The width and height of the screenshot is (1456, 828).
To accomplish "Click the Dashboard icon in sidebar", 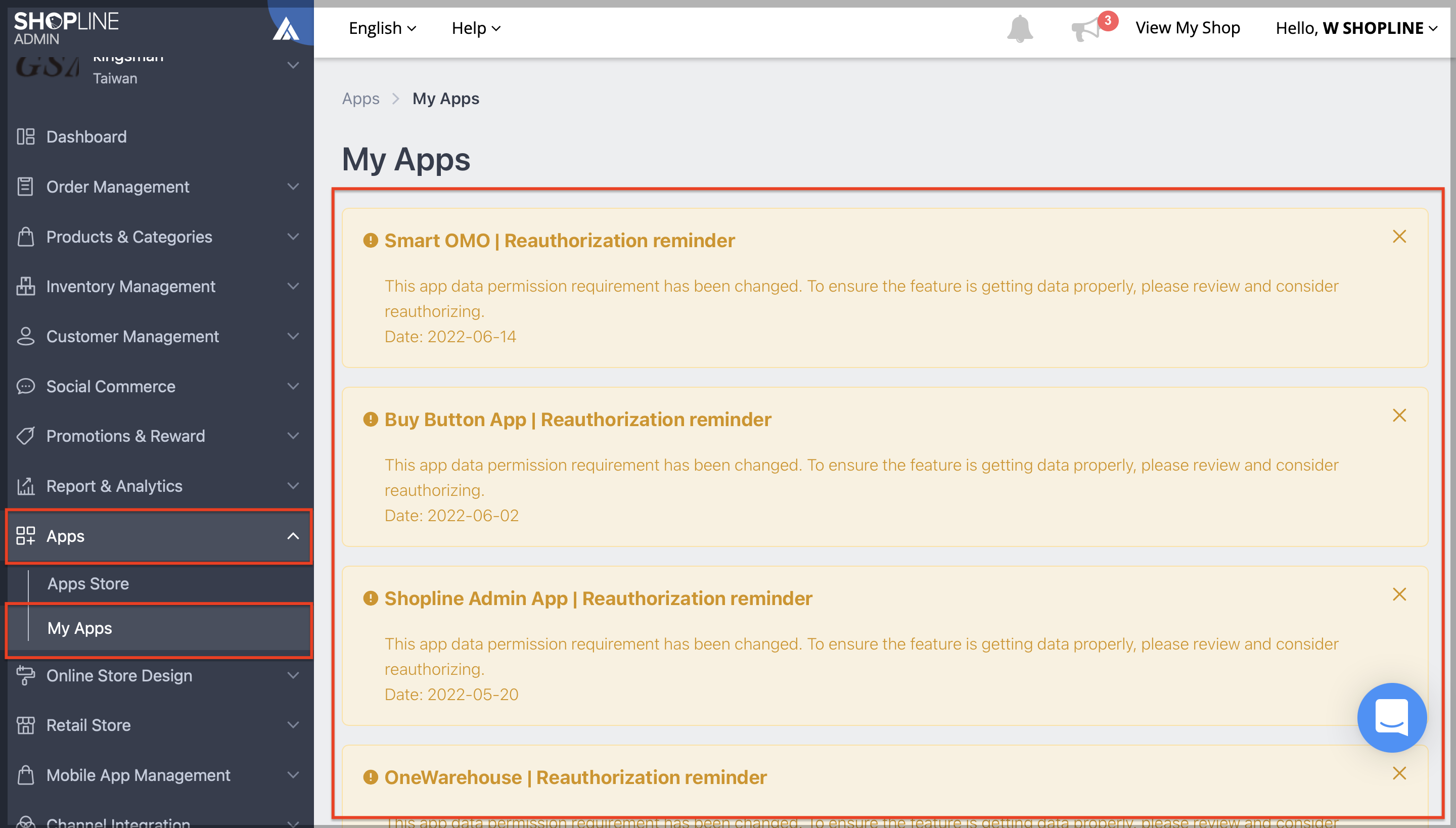I will [26, 136].
